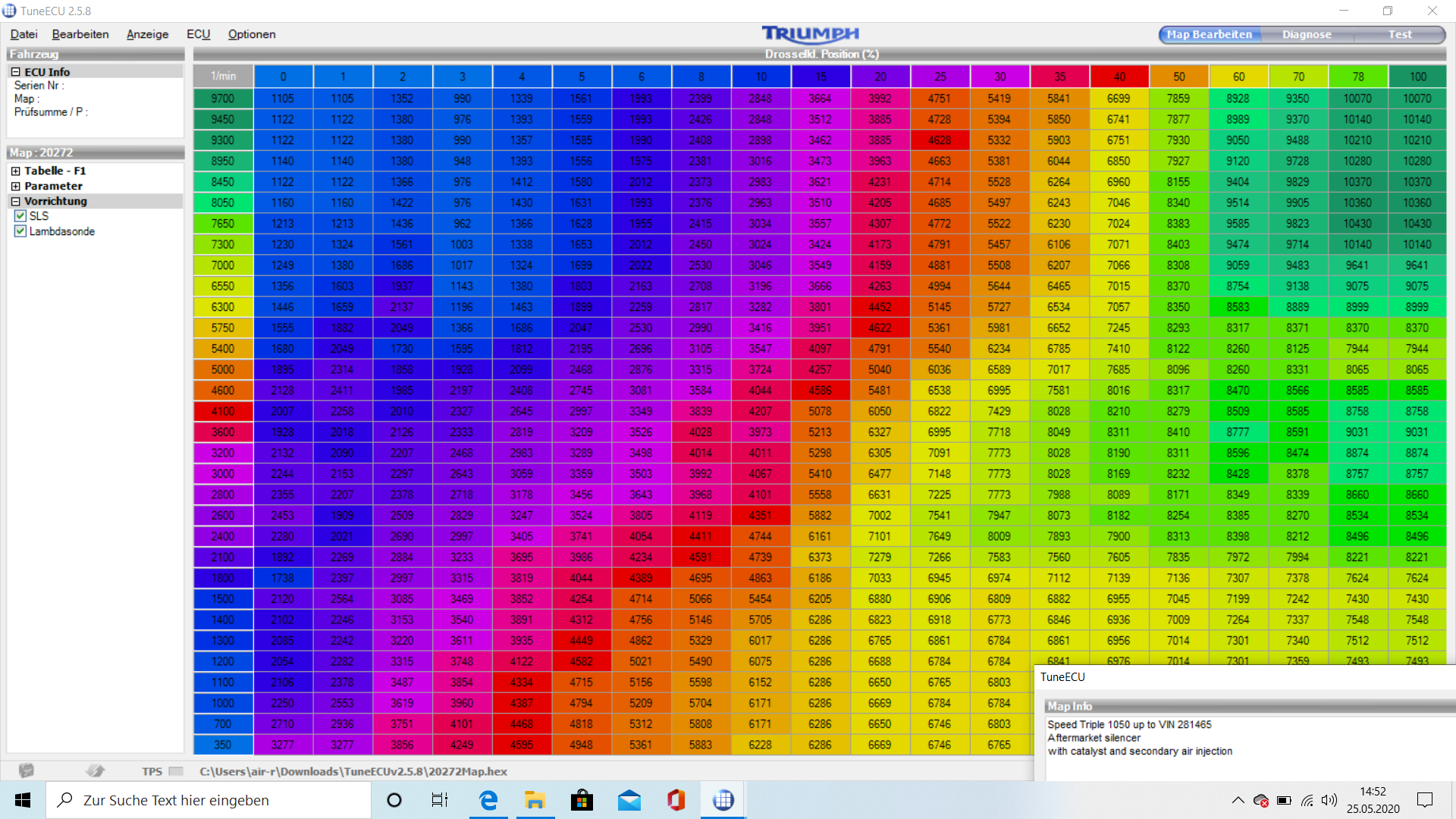Switch to Diagnose tab

[1307, 35]
